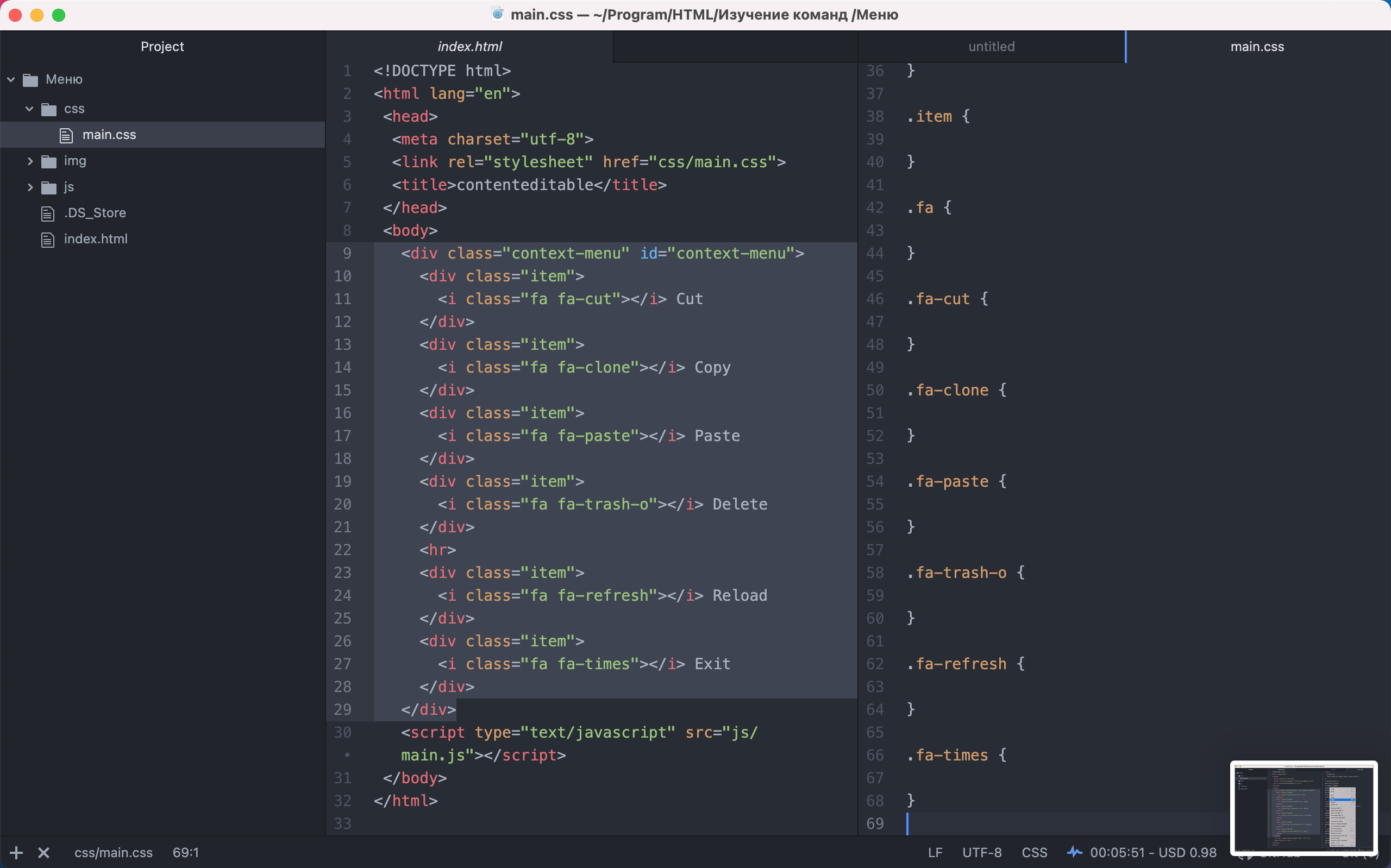The width and height of the screenshot is (1391, 868).
Task: Click the time tracker pulse icon
Action: 1074,852
